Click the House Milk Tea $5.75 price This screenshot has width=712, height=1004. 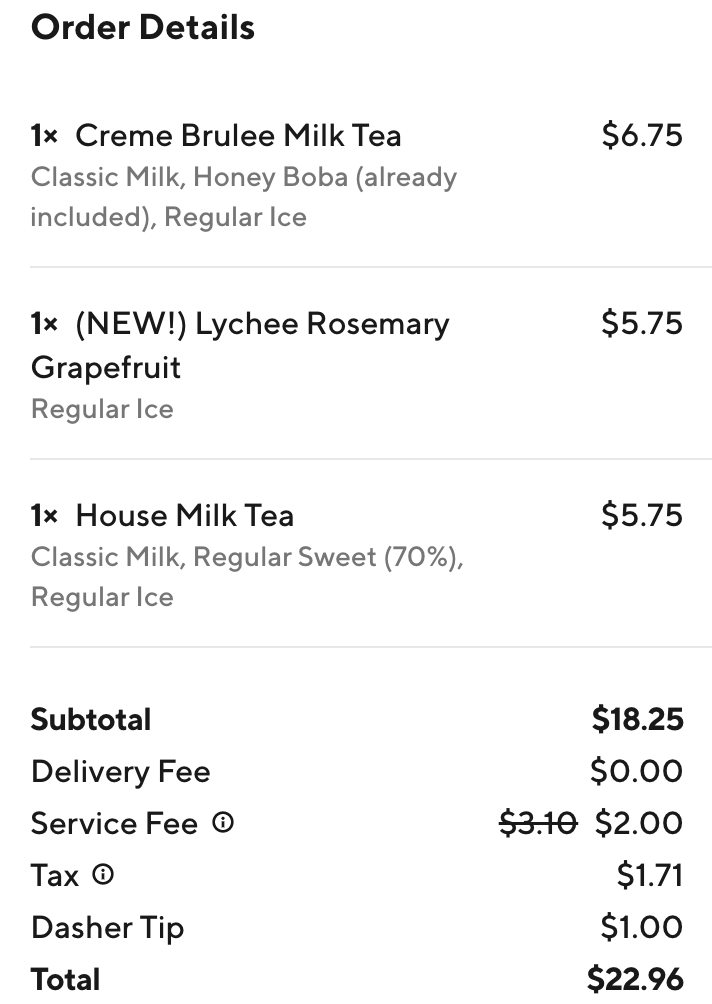coord(642,515)
